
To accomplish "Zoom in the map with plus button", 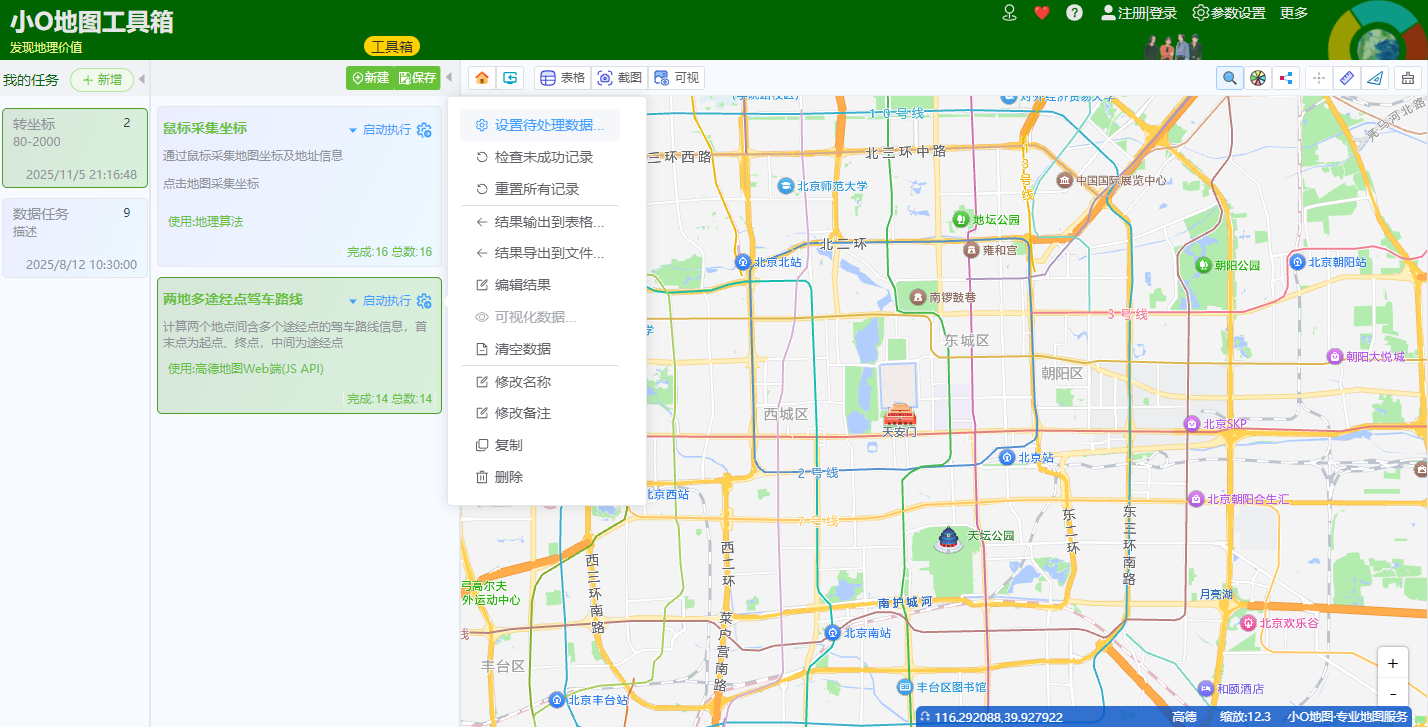I will click(1393, 663).
